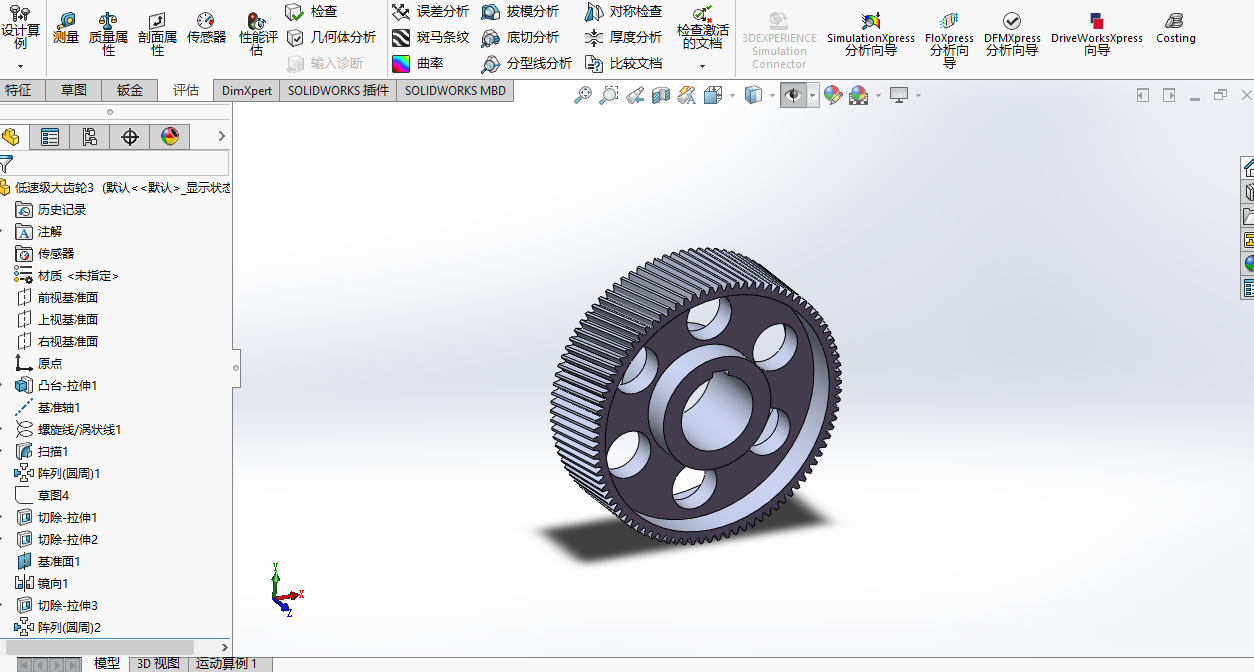Open 厚度分析 thickness analysis

click(x=623, y=37)
